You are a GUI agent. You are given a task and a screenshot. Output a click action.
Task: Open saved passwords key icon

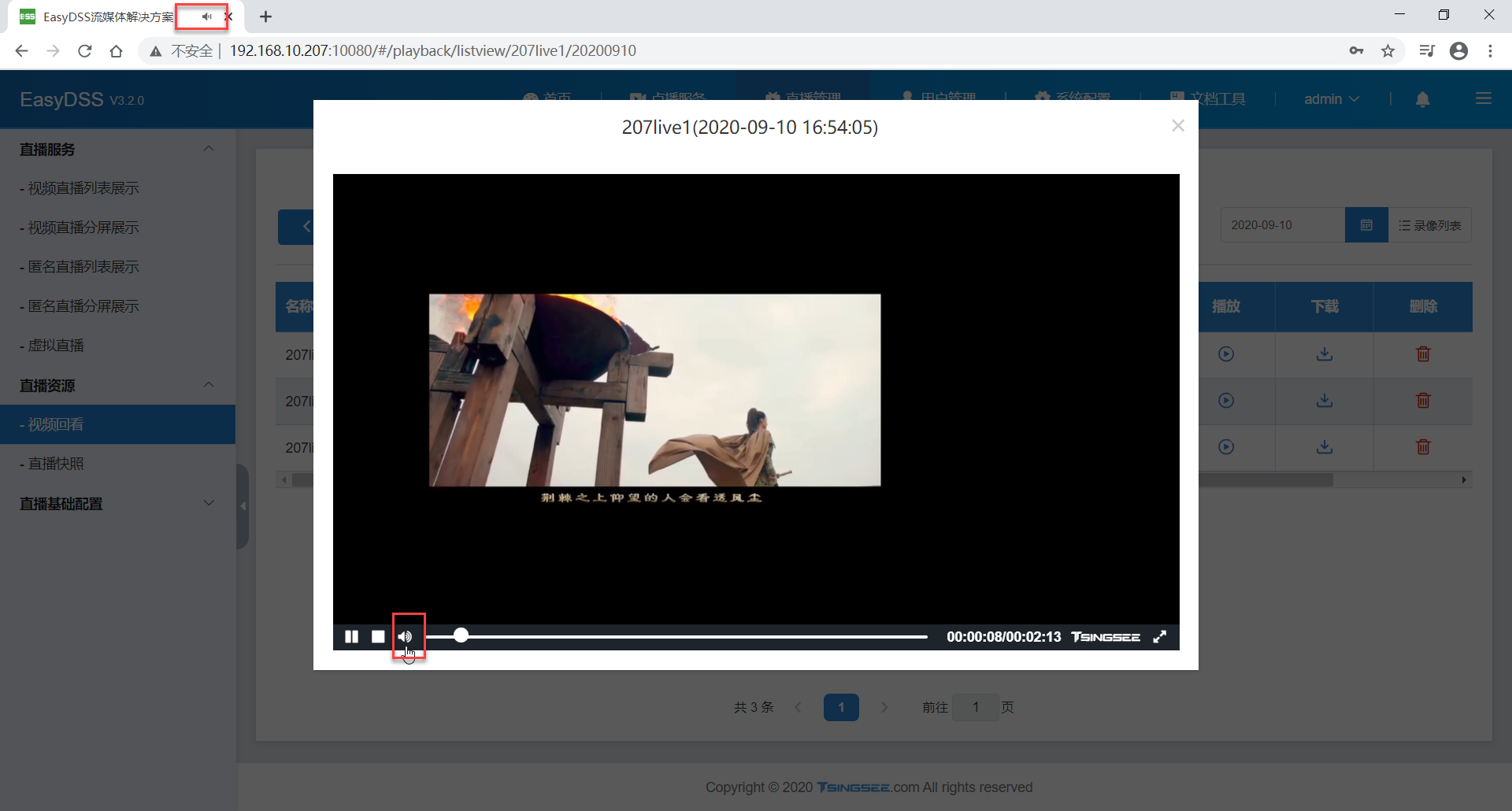tap(1356, 51)
